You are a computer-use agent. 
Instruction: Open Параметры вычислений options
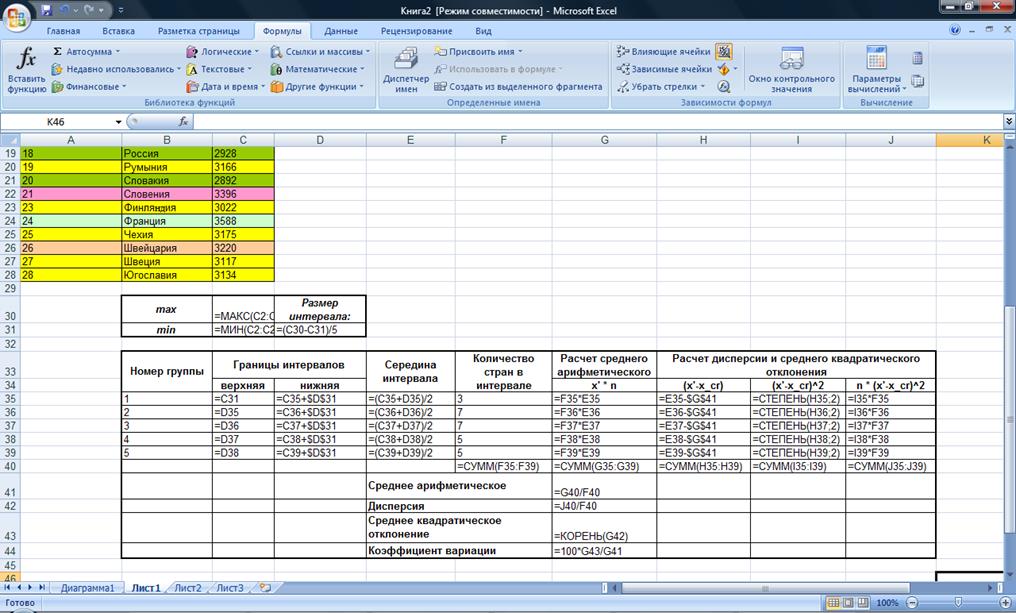click(x=877, y=70)
